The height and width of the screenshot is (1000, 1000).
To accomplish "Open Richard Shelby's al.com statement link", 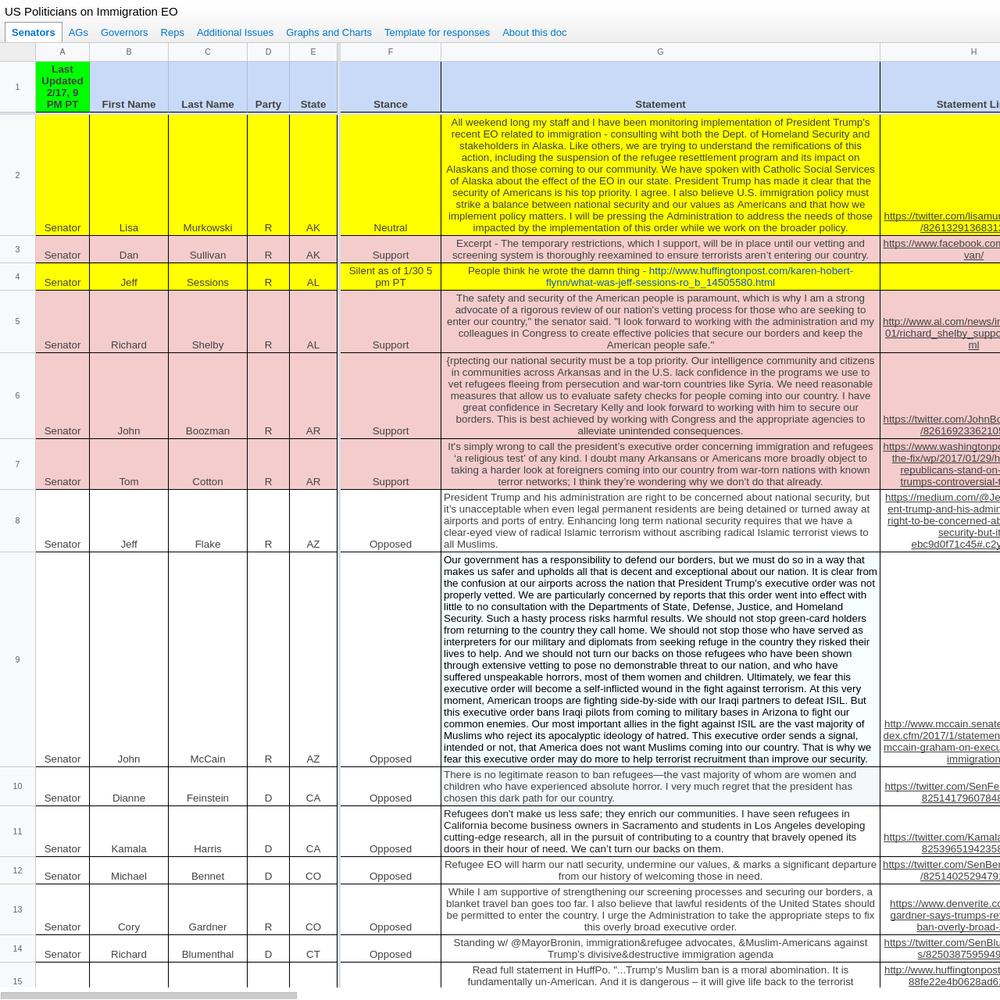I will point(941,333).
